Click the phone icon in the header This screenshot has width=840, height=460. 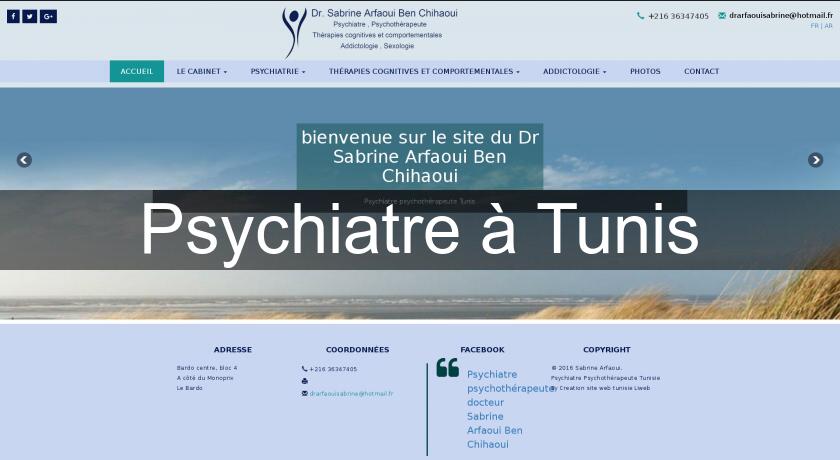[640, 16]
